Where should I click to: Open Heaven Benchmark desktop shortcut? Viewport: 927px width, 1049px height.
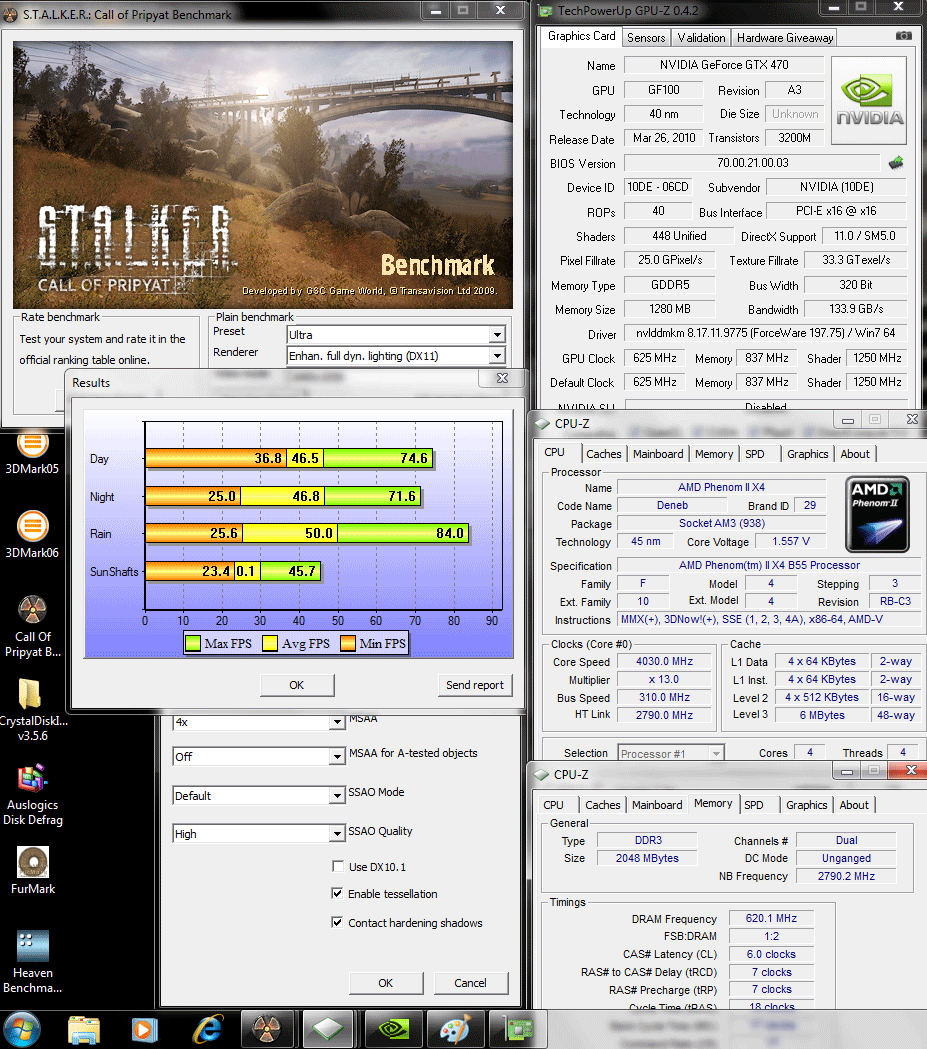[x=32, y=962]
